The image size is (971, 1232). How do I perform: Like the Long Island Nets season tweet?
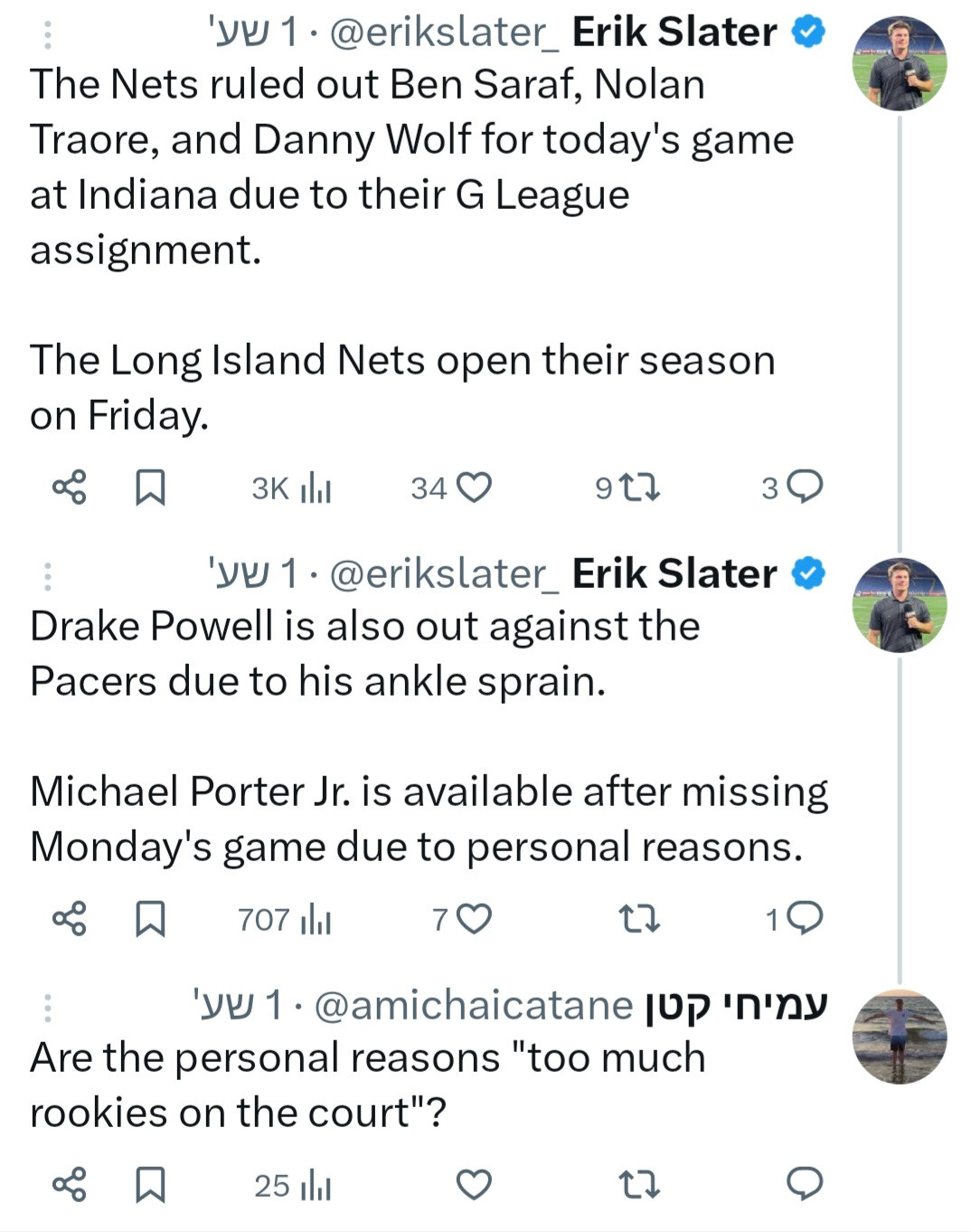pyautogui.click(x=474, y=488)
